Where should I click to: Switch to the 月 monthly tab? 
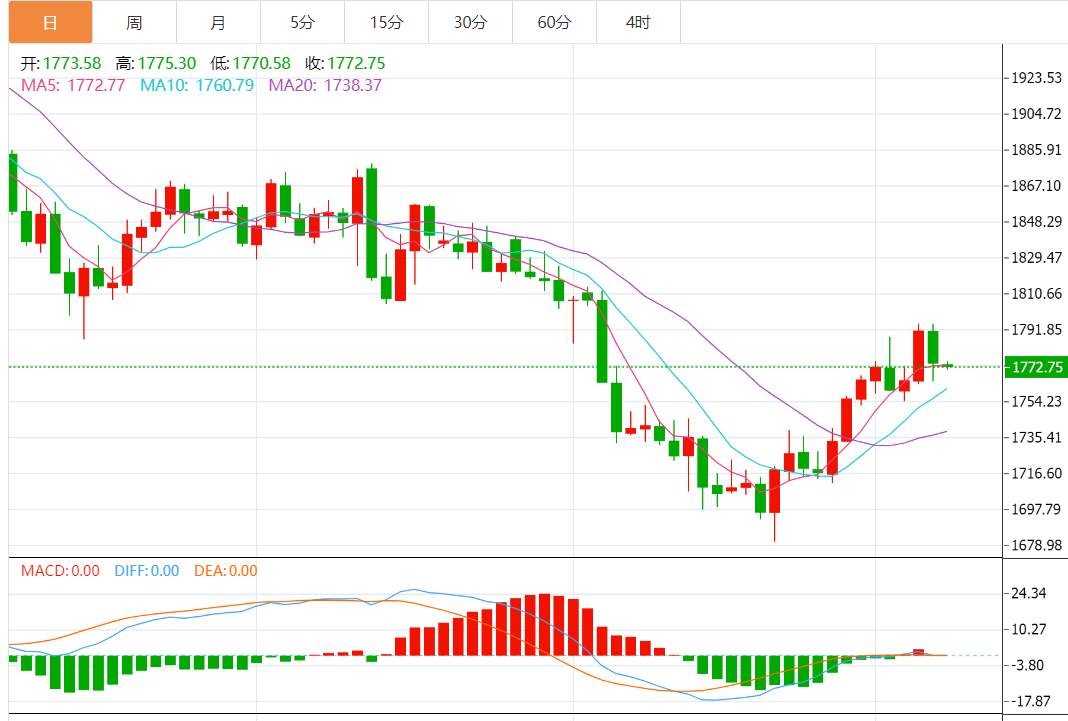click(218, 22)
